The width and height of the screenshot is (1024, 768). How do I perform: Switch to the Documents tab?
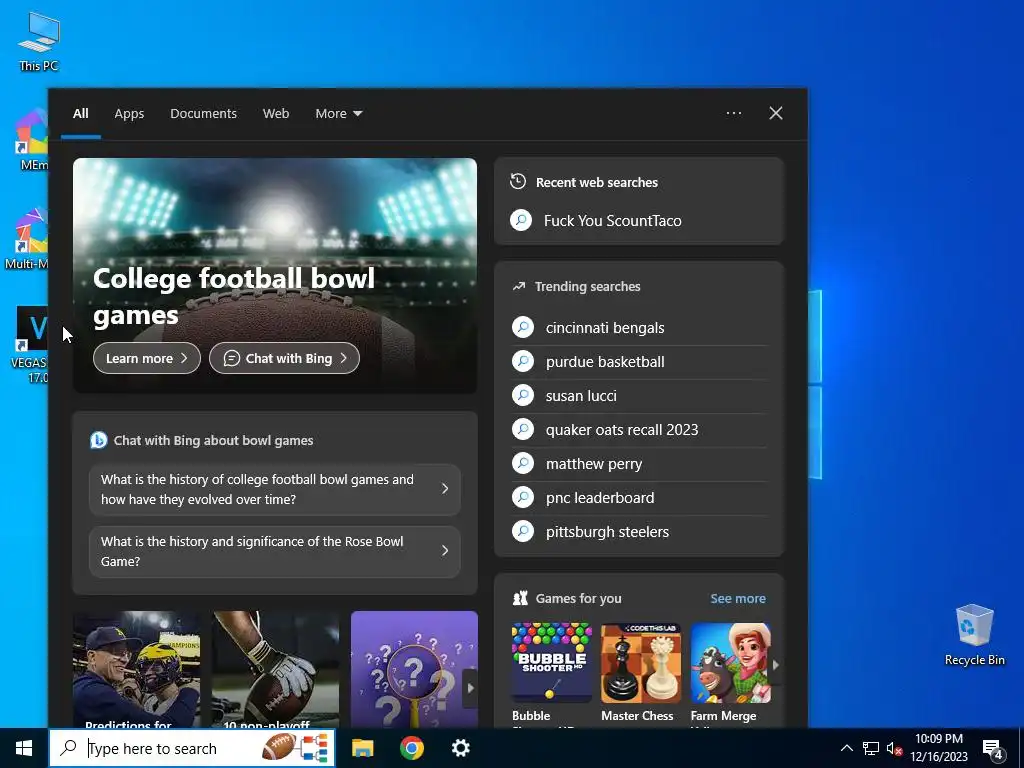pos(204,114)
